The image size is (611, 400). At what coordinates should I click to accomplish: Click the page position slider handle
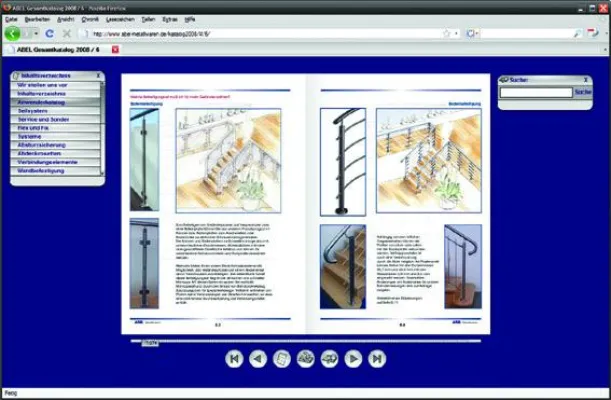150,343
